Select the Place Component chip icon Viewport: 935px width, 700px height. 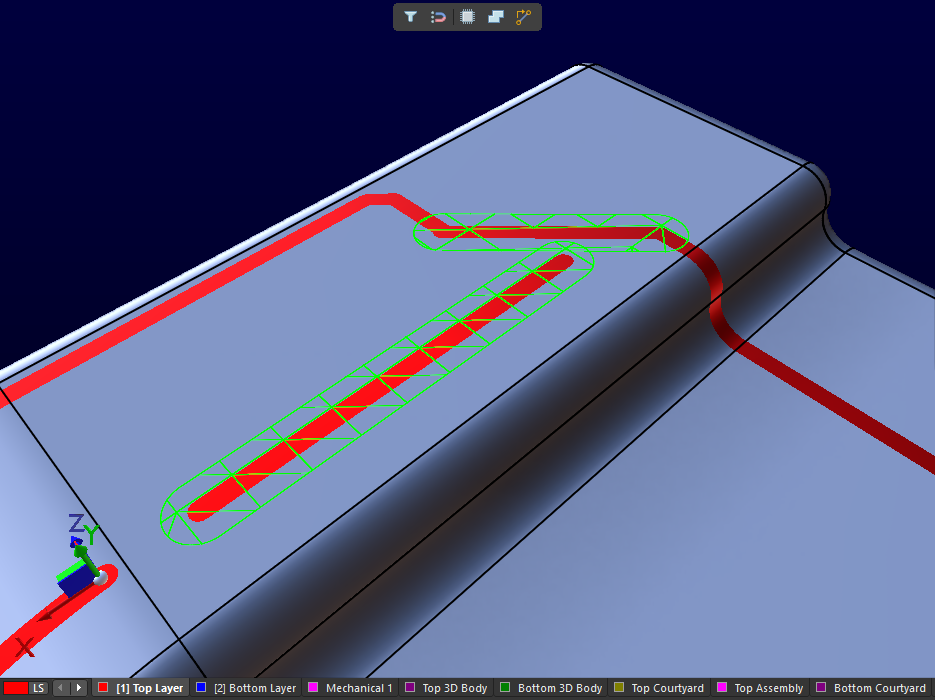click(x=467, y=17)
